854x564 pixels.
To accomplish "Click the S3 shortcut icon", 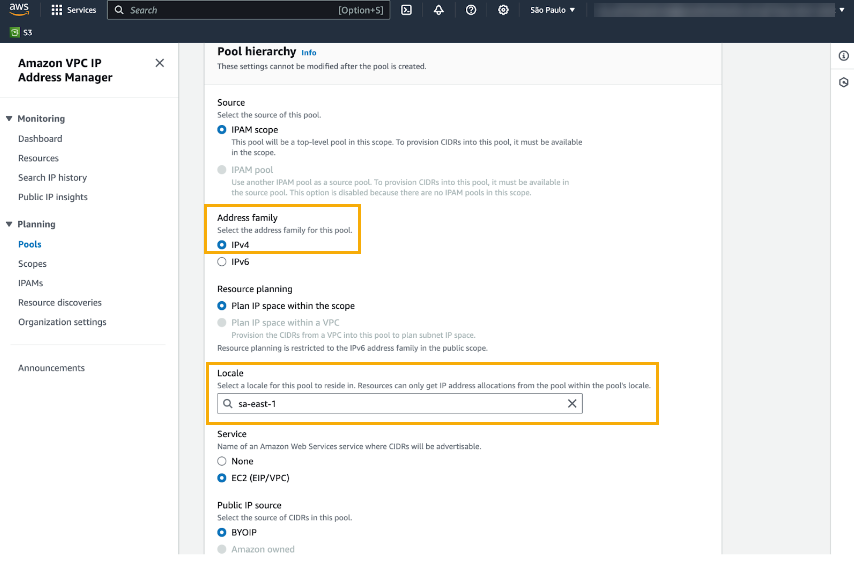I will pyautogui.click(x=15, y=32).
